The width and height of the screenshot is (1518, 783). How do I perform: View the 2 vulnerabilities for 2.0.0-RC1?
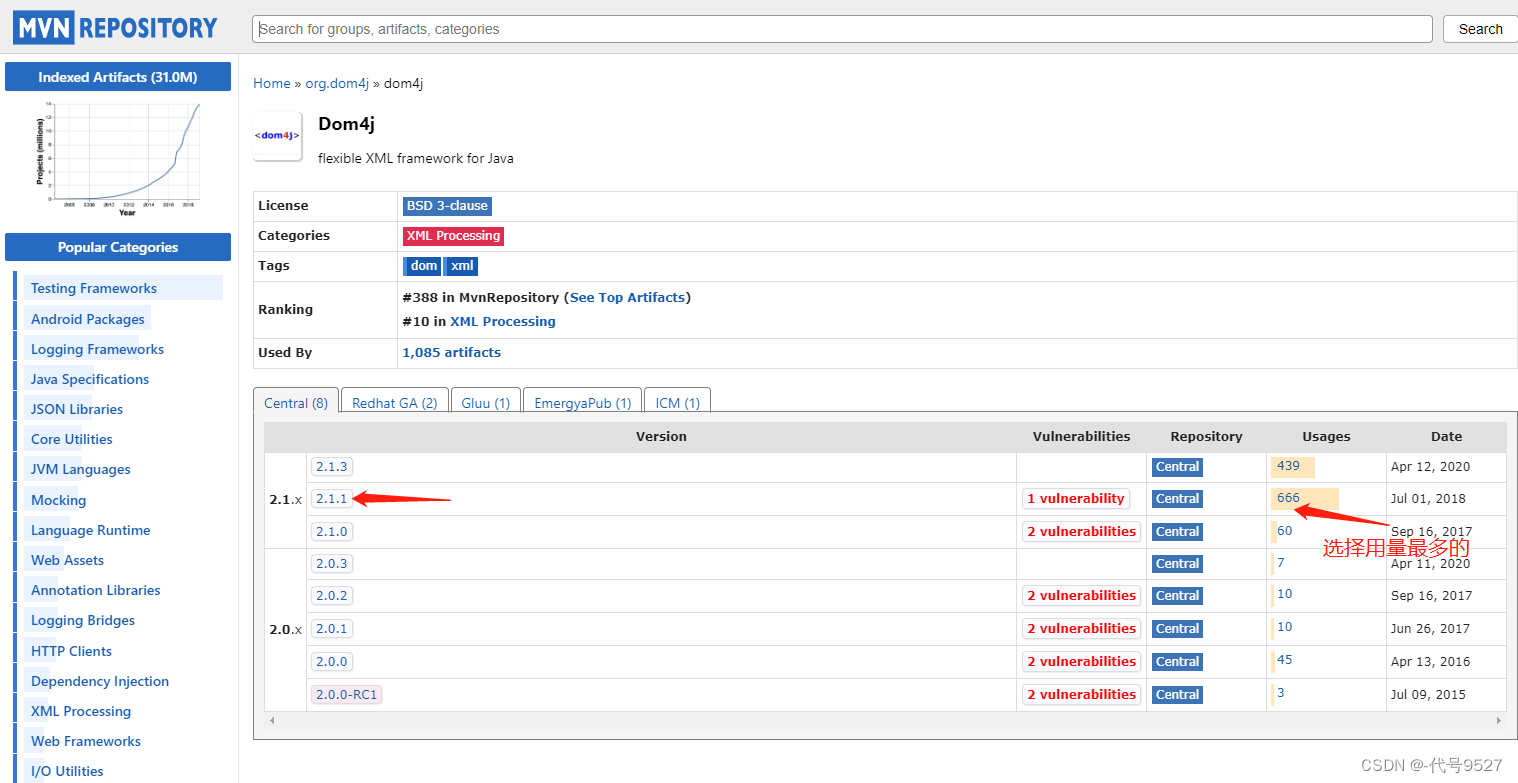(1082, 695)
